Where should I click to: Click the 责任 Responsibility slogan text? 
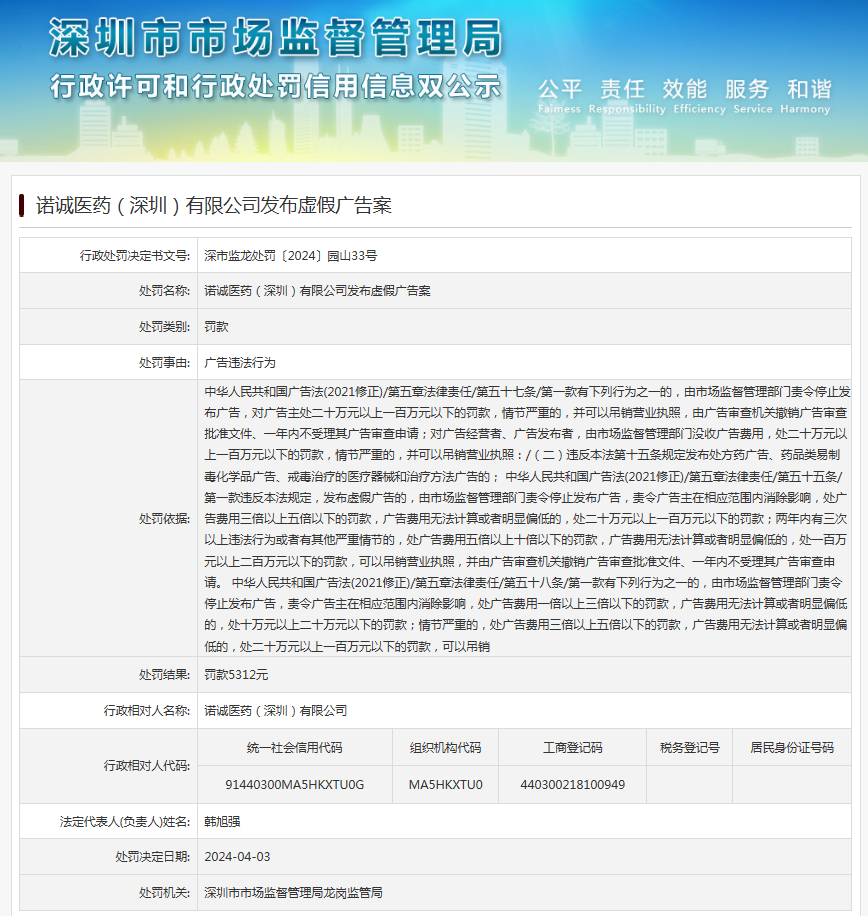(x=626, y=96)
